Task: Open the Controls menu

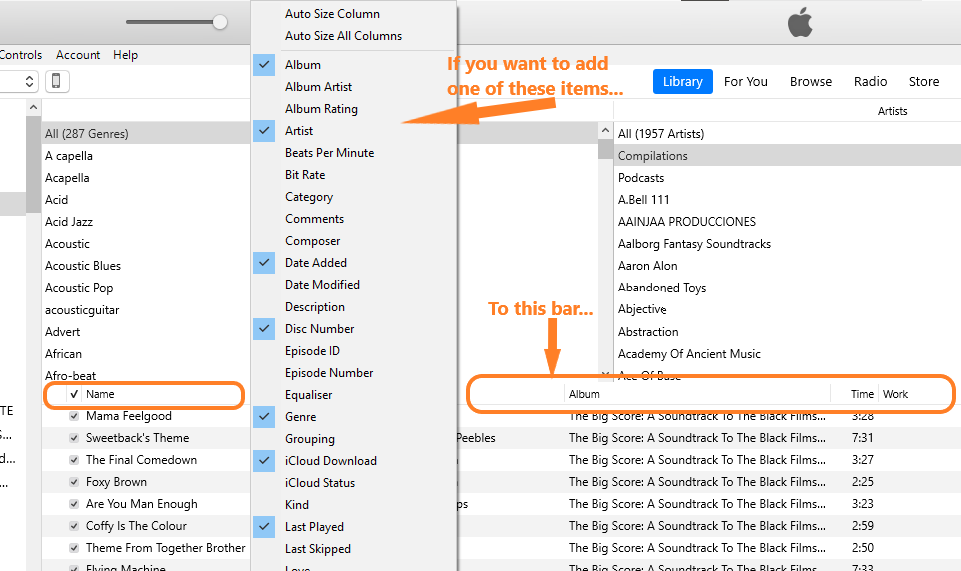Action: [x=21, y=55]
